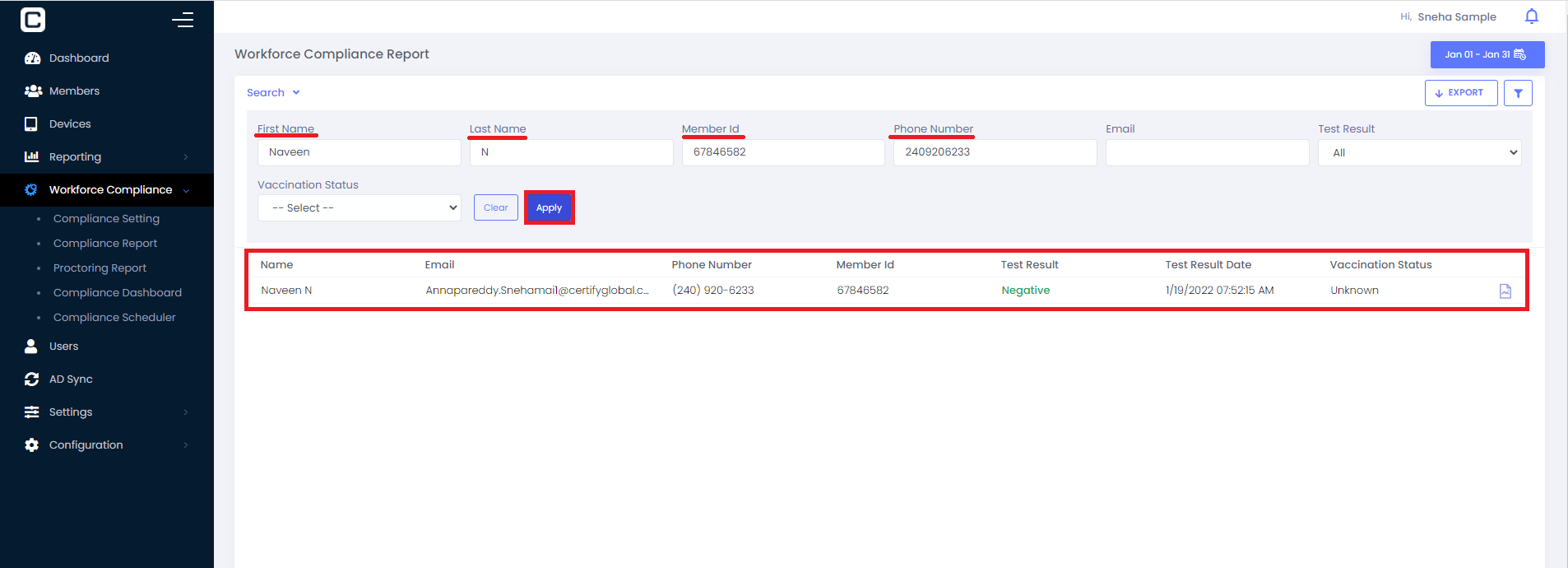Open the filter funnel icon button
Screen dimensions: 1568x568
pos(1518,93)
